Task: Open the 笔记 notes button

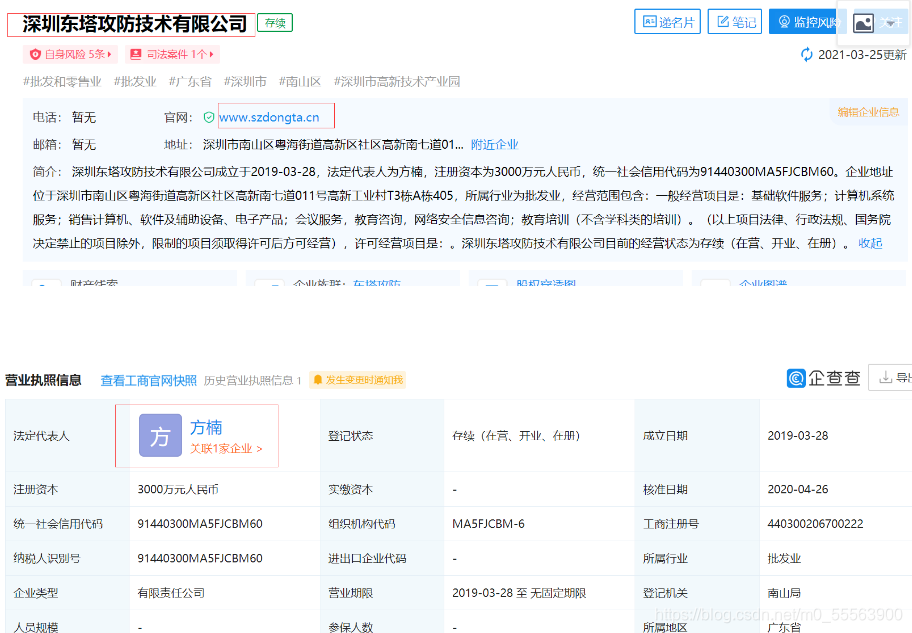Action: point(735,22)
